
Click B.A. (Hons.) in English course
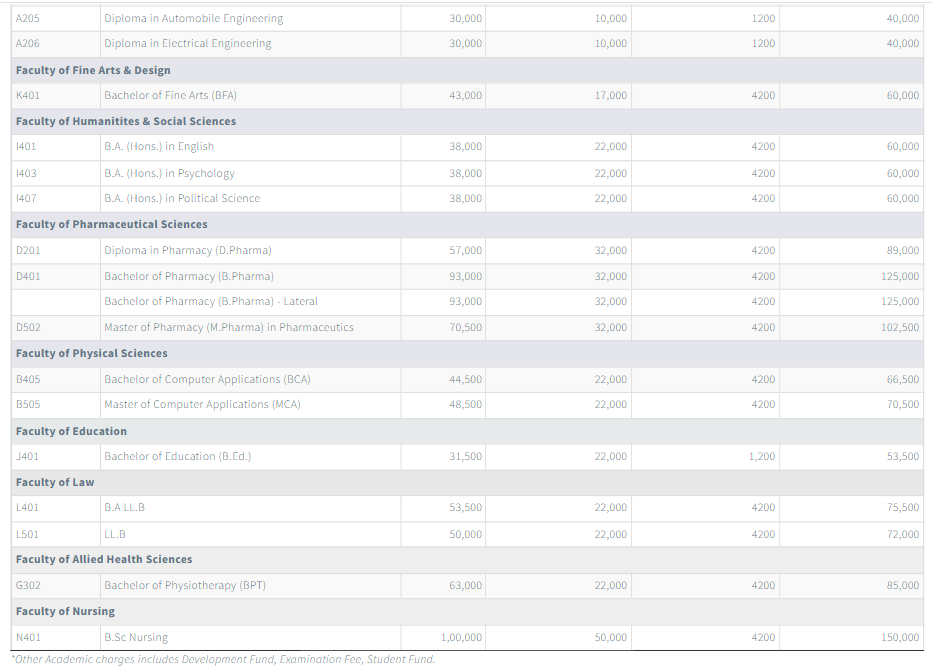159,146
